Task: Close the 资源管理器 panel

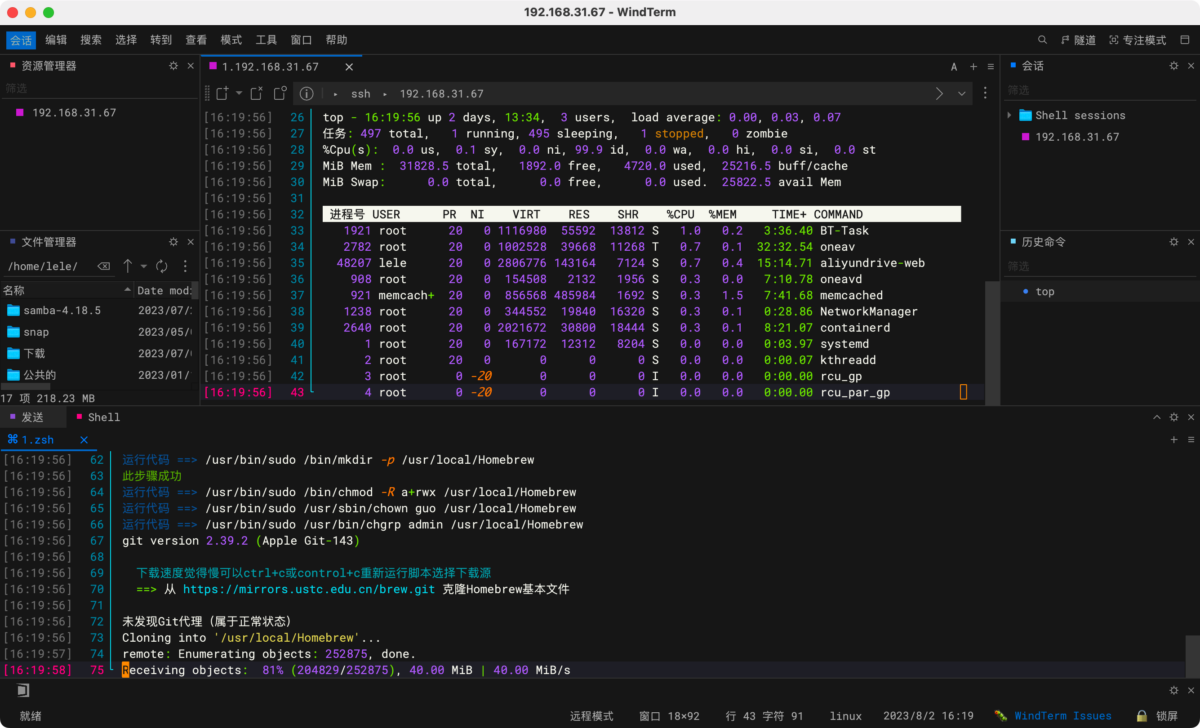Action: 190,66
